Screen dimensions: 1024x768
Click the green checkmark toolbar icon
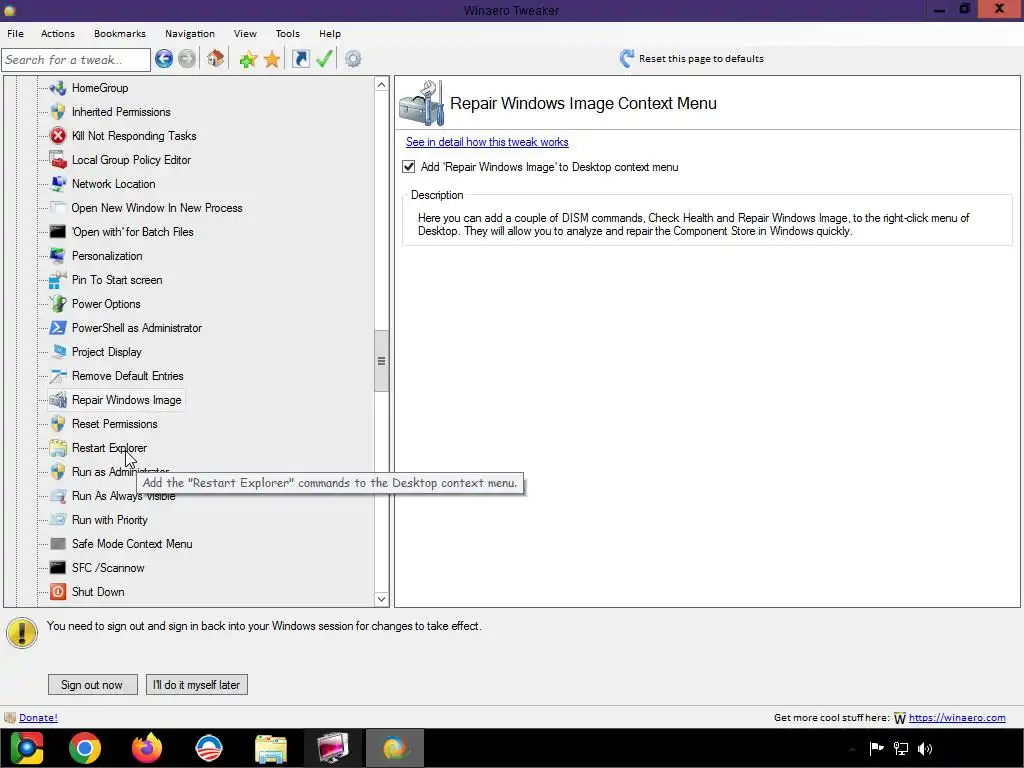click(x=325, y=59)
